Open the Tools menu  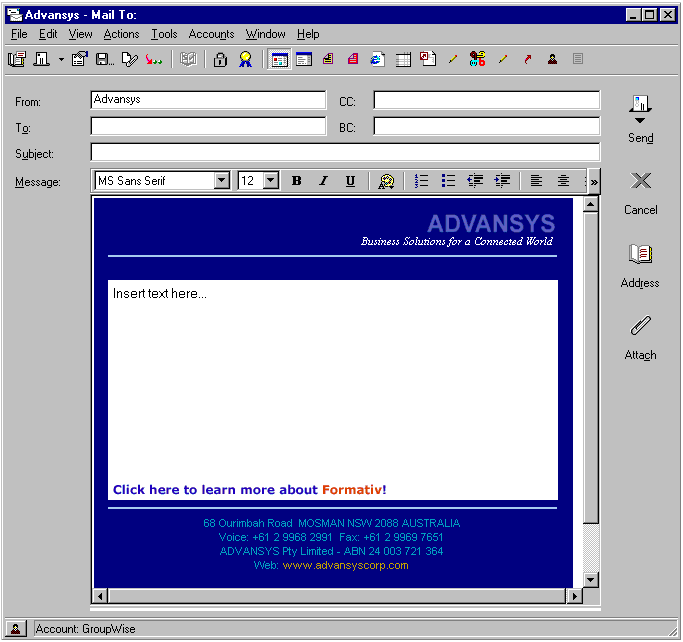(x=164, y=34)
